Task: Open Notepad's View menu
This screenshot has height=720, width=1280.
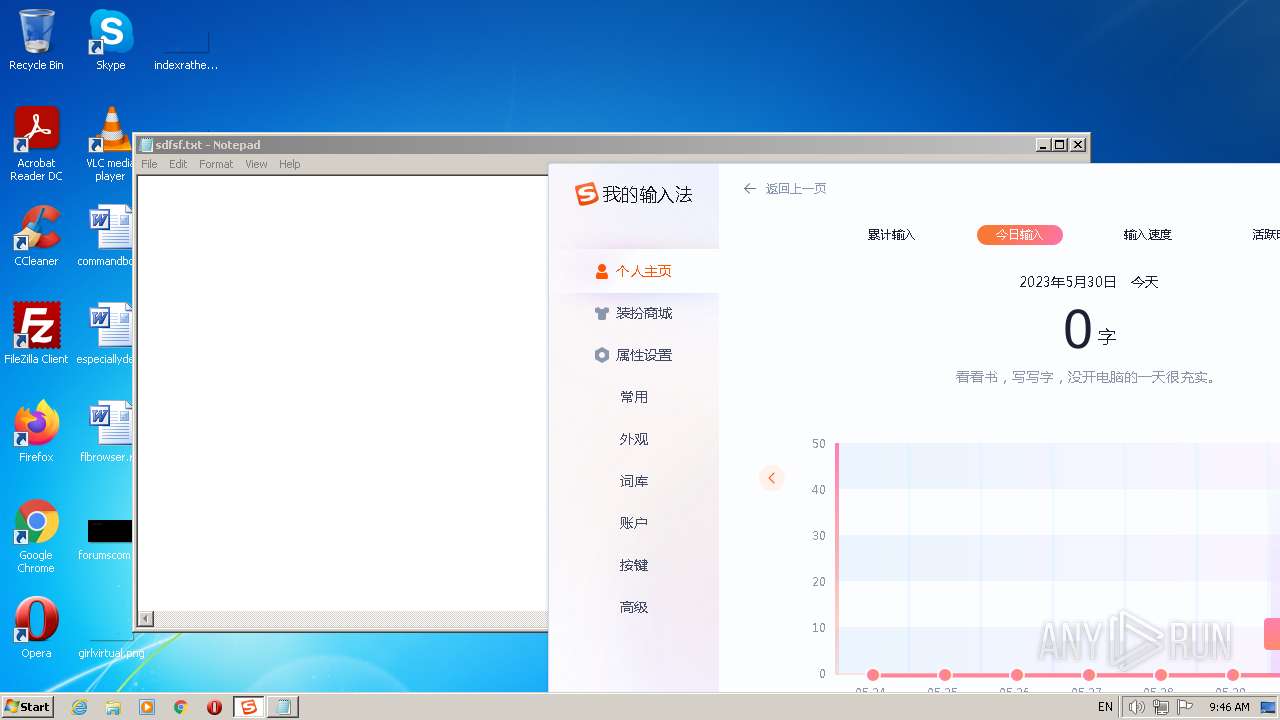Action: (x=256, y=164)
